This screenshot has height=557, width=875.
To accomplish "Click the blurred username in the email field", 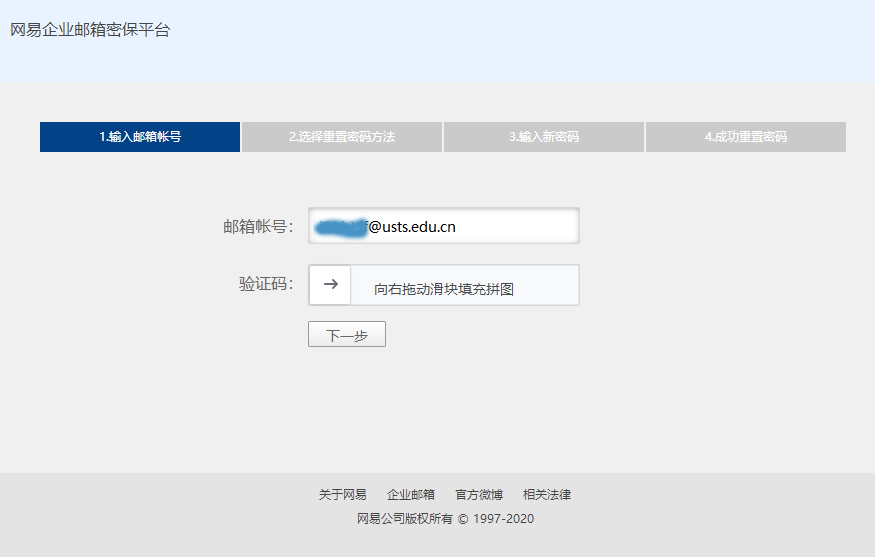I will 339,227.
